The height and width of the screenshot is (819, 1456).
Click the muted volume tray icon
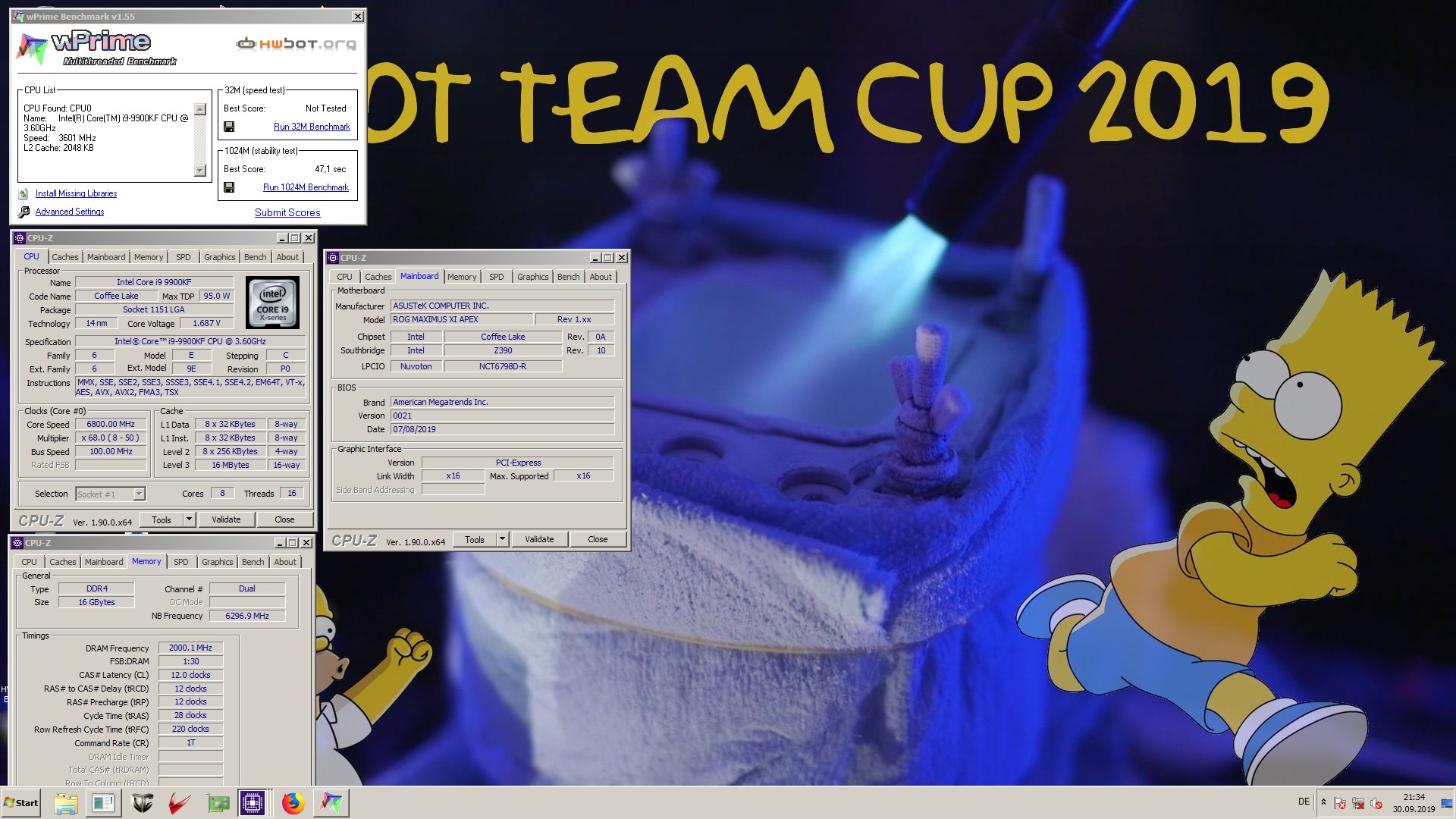pos(1376,804)
